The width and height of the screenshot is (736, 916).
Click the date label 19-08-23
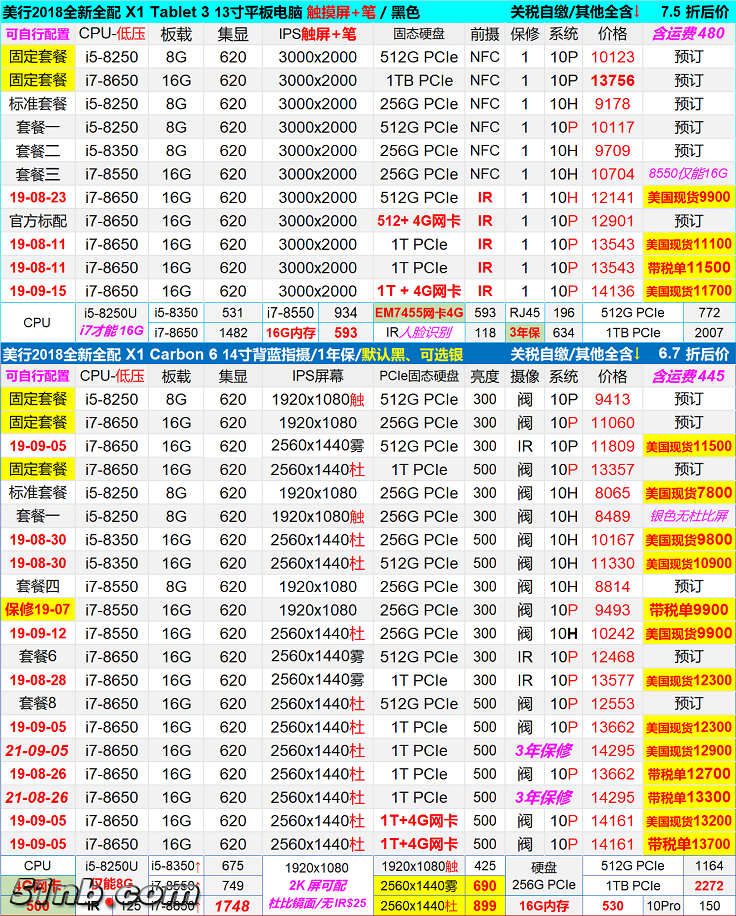coord(38,197)
